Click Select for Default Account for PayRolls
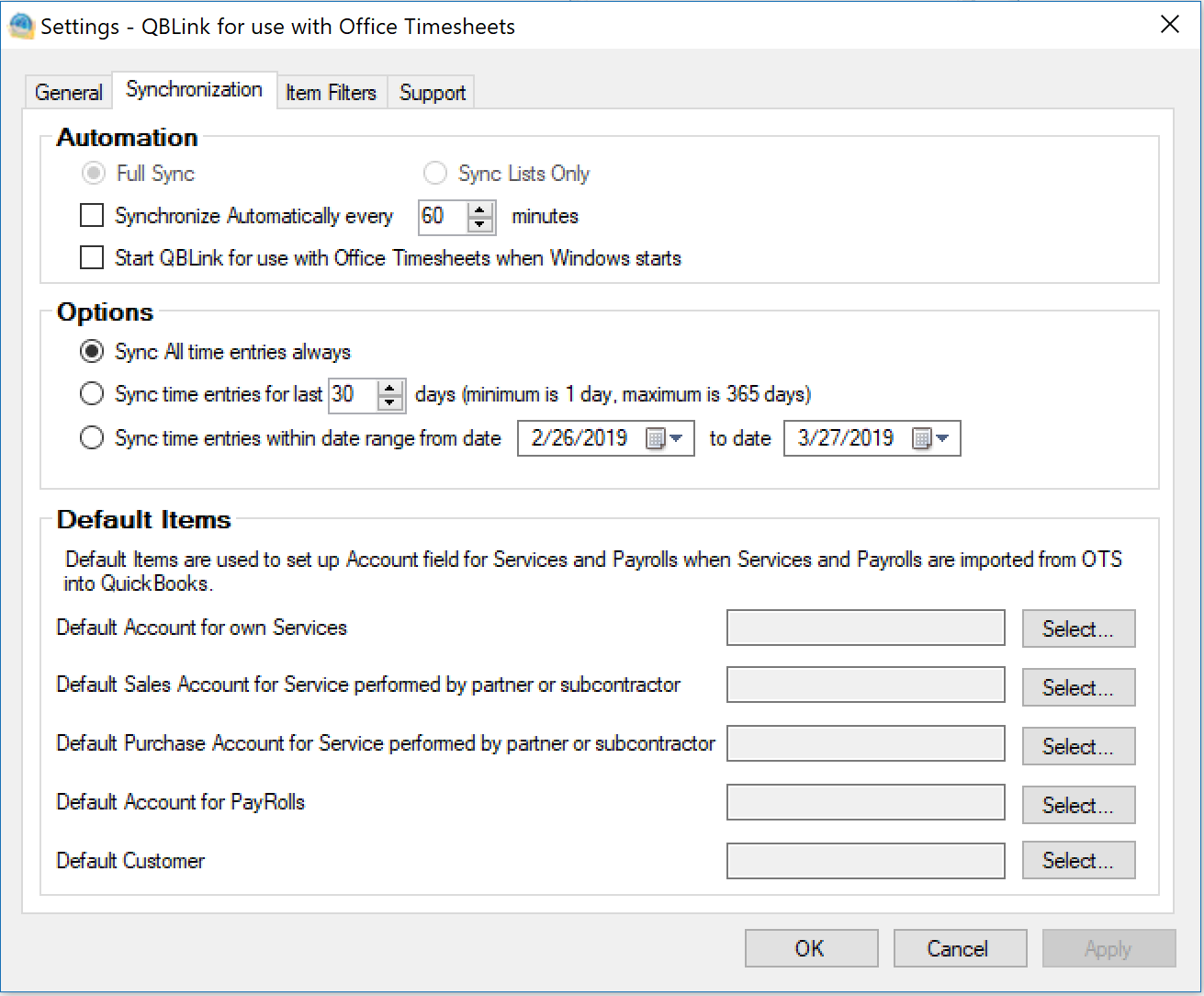 [x=1078, y=806]
